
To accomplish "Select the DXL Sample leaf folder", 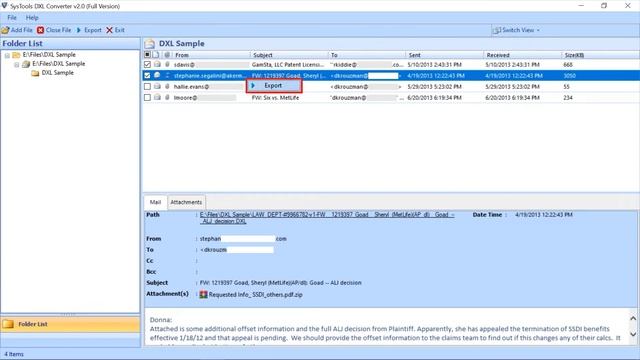I will pos(58,73).
